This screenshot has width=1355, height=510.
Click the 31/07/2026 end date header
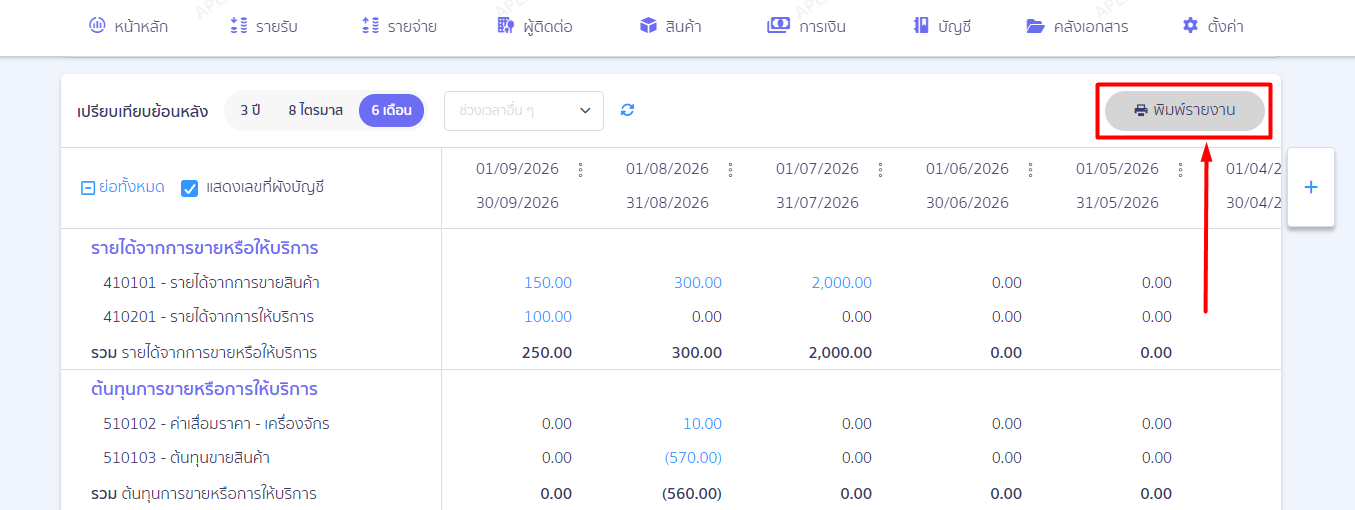(x=817, y=203)
